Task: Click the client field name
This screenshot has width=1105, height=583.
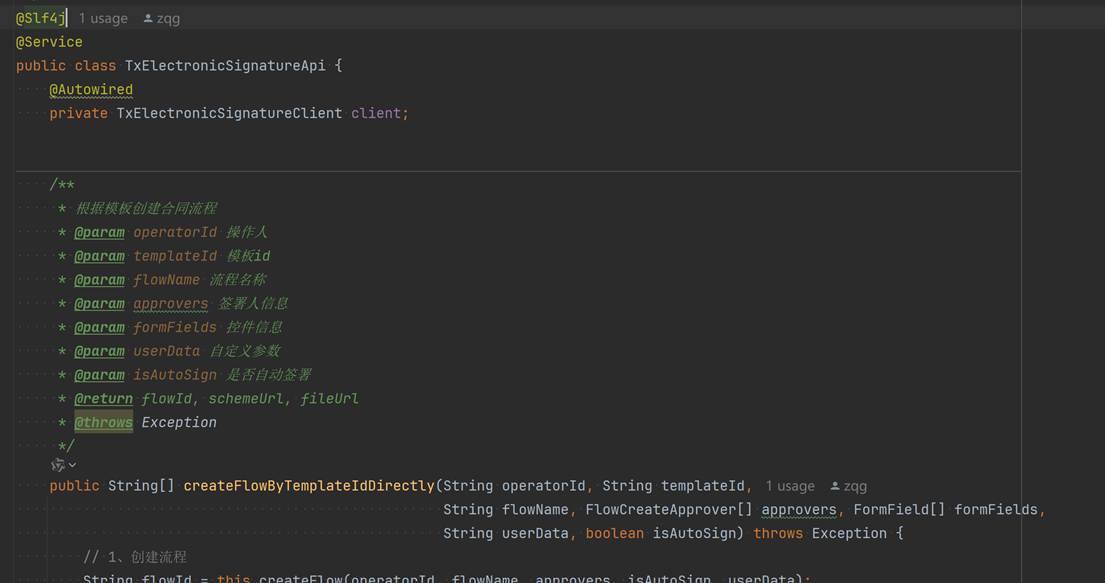Action: point(376,114)
